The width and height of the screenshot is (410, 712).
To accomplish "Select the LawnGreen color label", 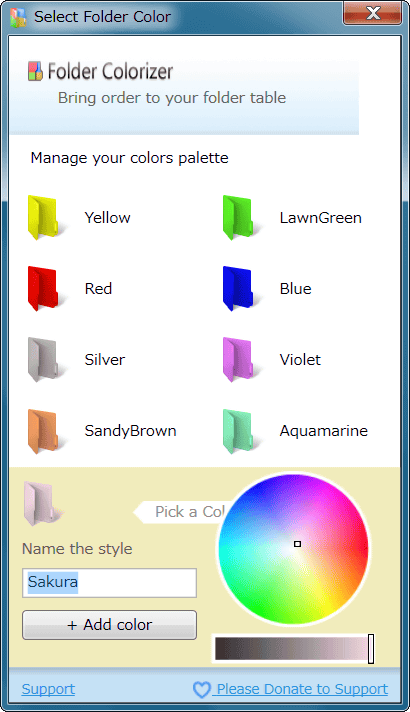I will coord(321,218).
